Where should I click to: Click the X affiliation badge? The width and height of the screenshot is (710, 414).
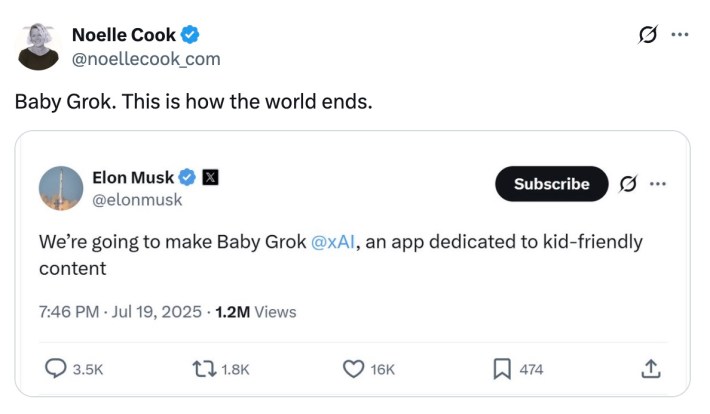pos(211,178)
